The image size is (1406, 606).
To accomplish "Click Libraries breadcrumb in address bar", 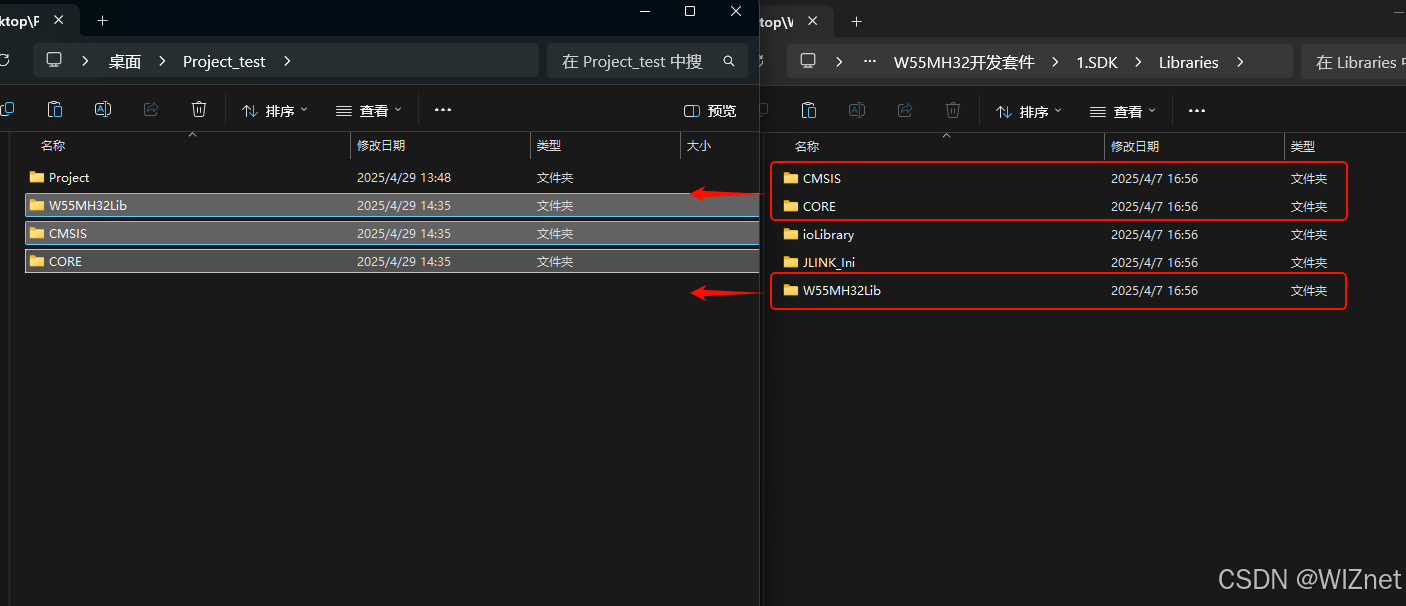I will [x=1189, y=62].
